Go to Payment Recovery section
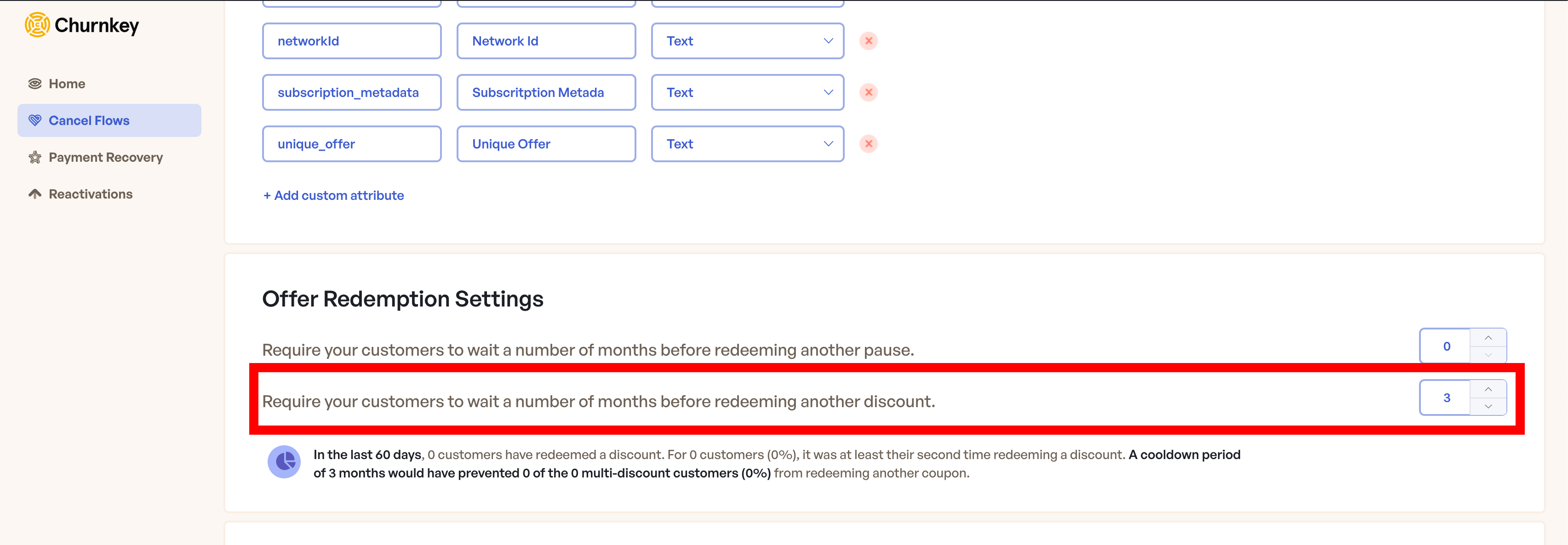 click(x=105, y=158)
